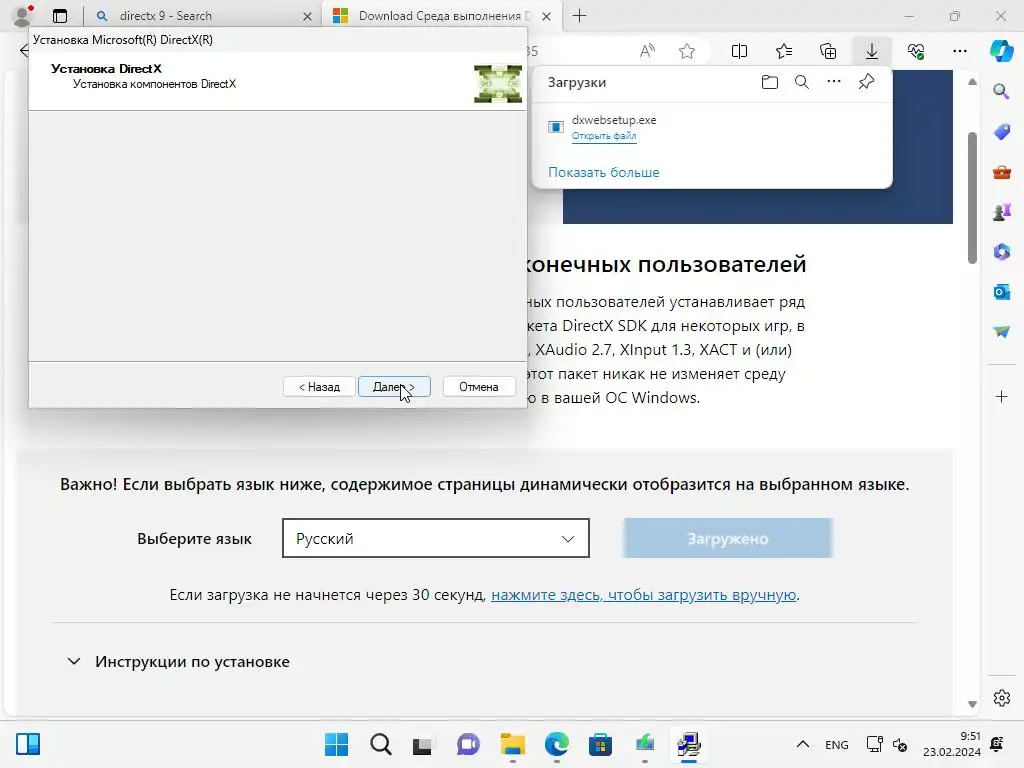The height and width of the screenshot is (768, 1024).
Task: Open sidebar Search magnifier icon
Action: point(1001,91)
